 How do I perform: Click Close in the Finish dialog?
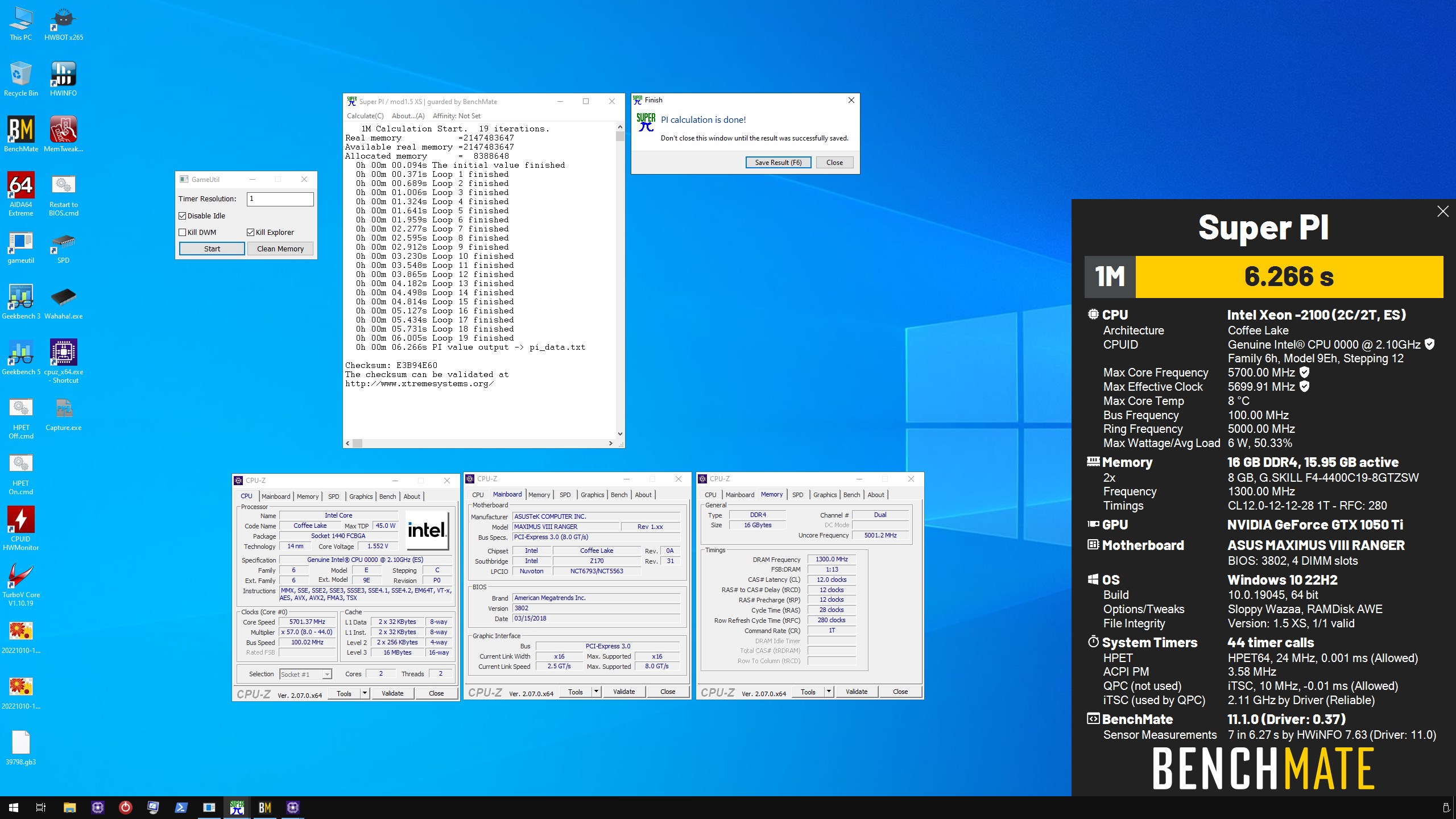click(834, 163)
